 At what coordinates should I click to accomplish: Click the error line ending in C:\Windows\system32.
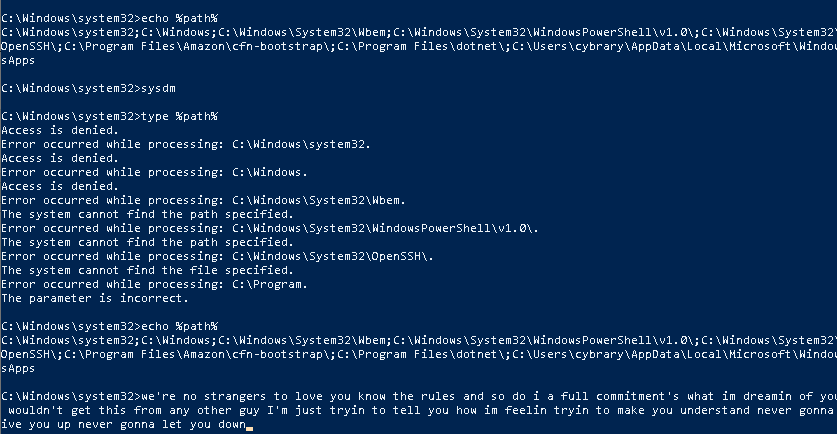(186, 145)
